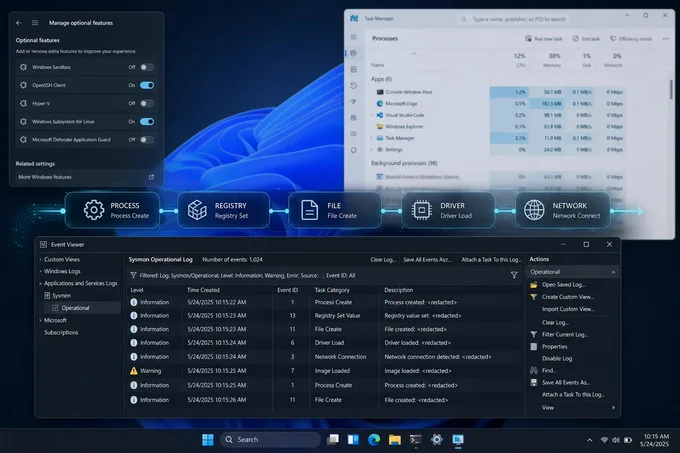Expand View submenu in Actions pane

pyautogui.click(x=613, y=408)
